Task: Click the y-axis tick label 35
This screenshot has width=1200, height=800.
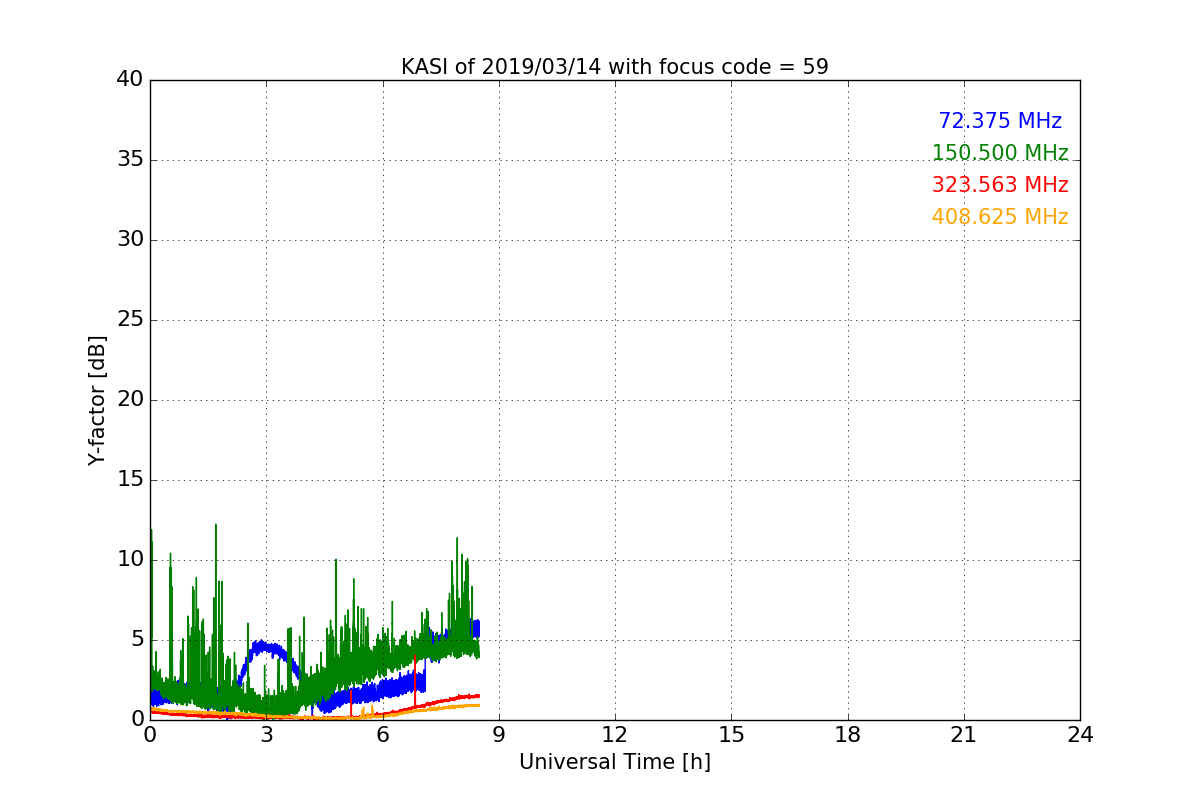Action: (130, 160)
